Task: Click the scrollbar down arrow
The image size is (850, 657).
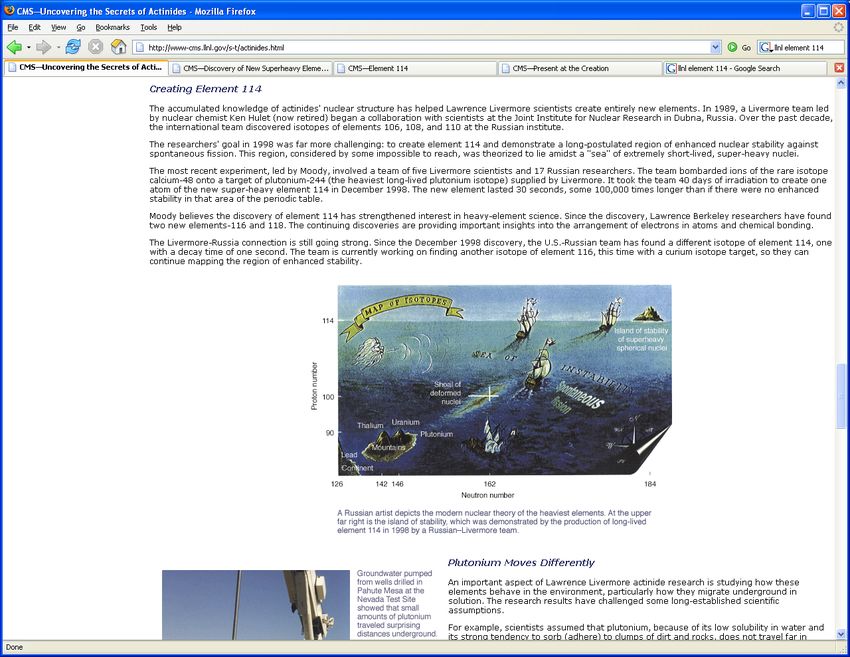Action: [841, 633]
